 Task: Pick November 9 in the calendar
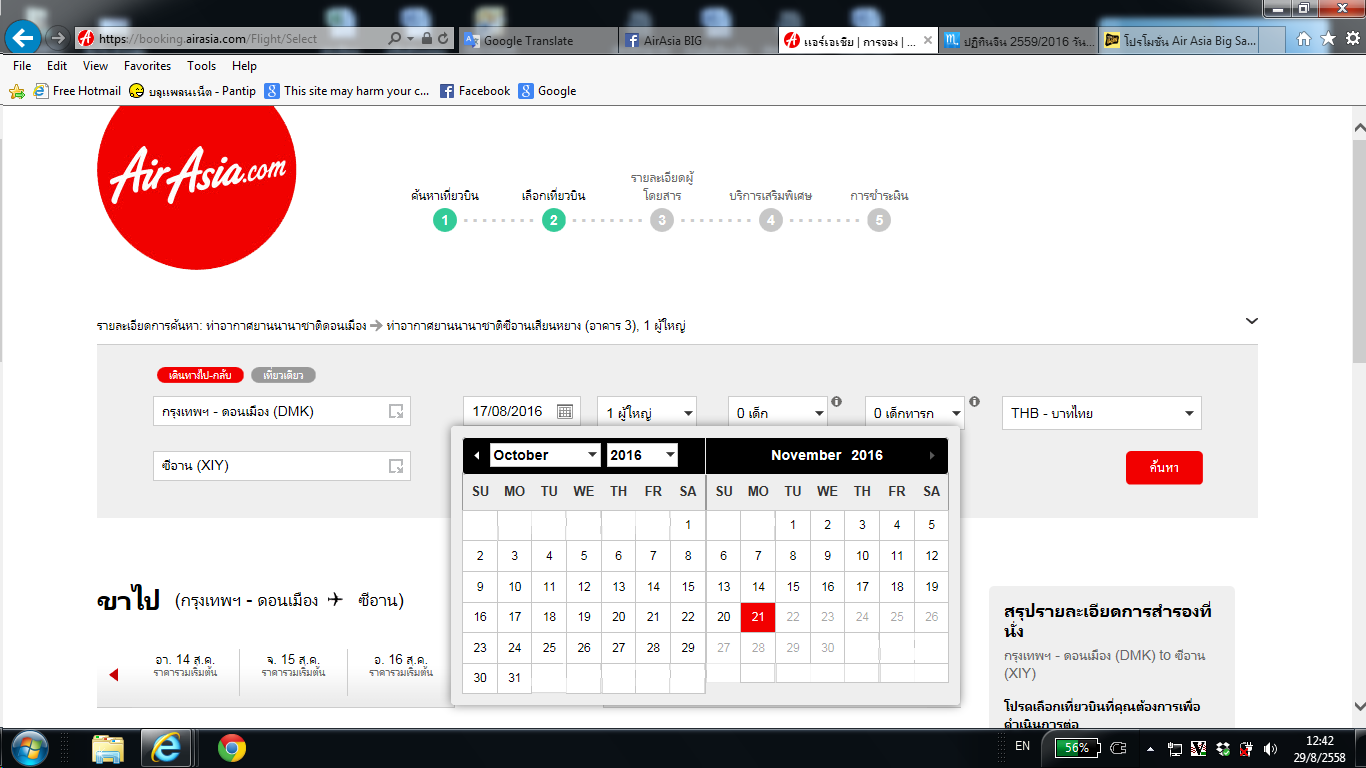click(827, 556)
